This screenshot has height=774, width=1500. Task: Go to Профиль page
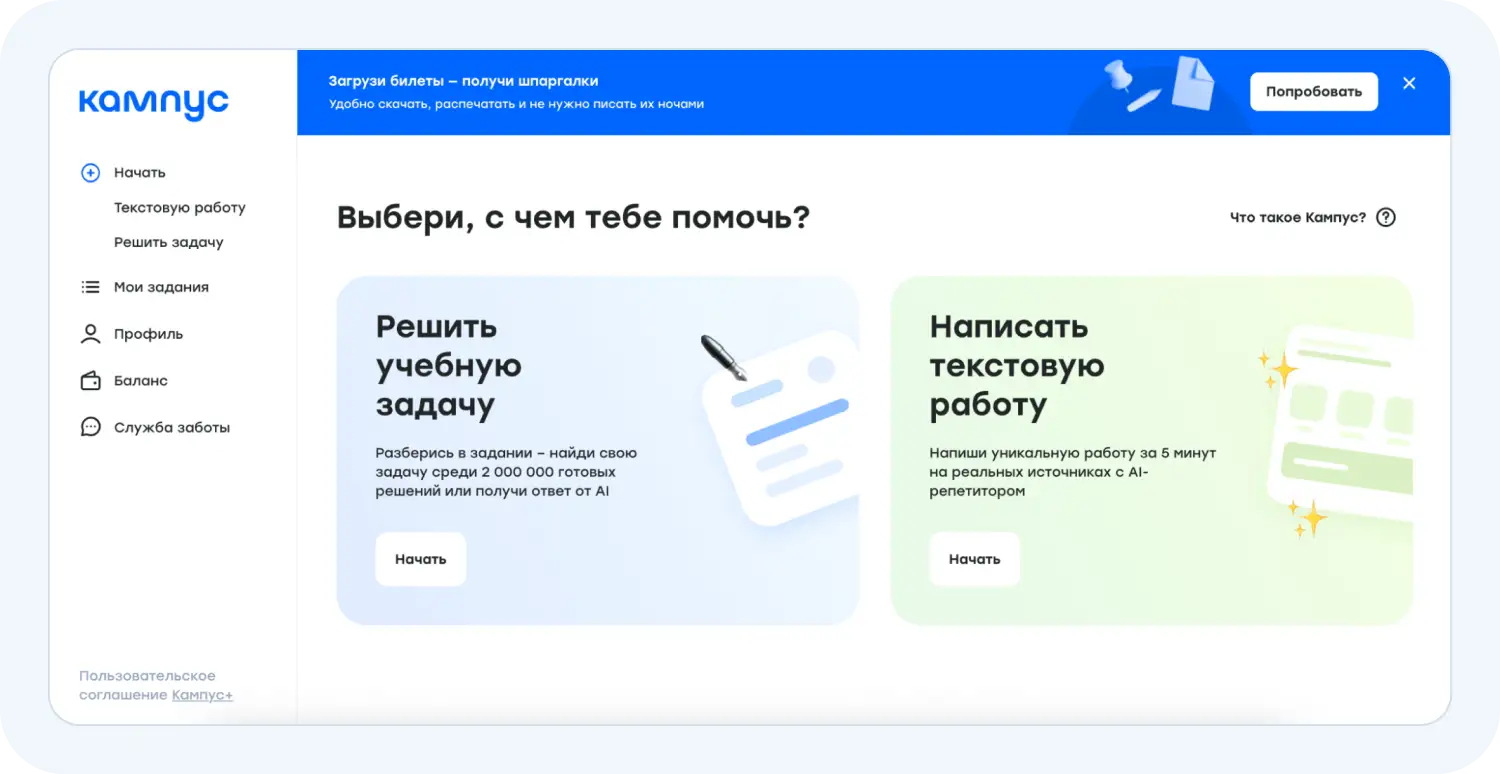point(148,334)
